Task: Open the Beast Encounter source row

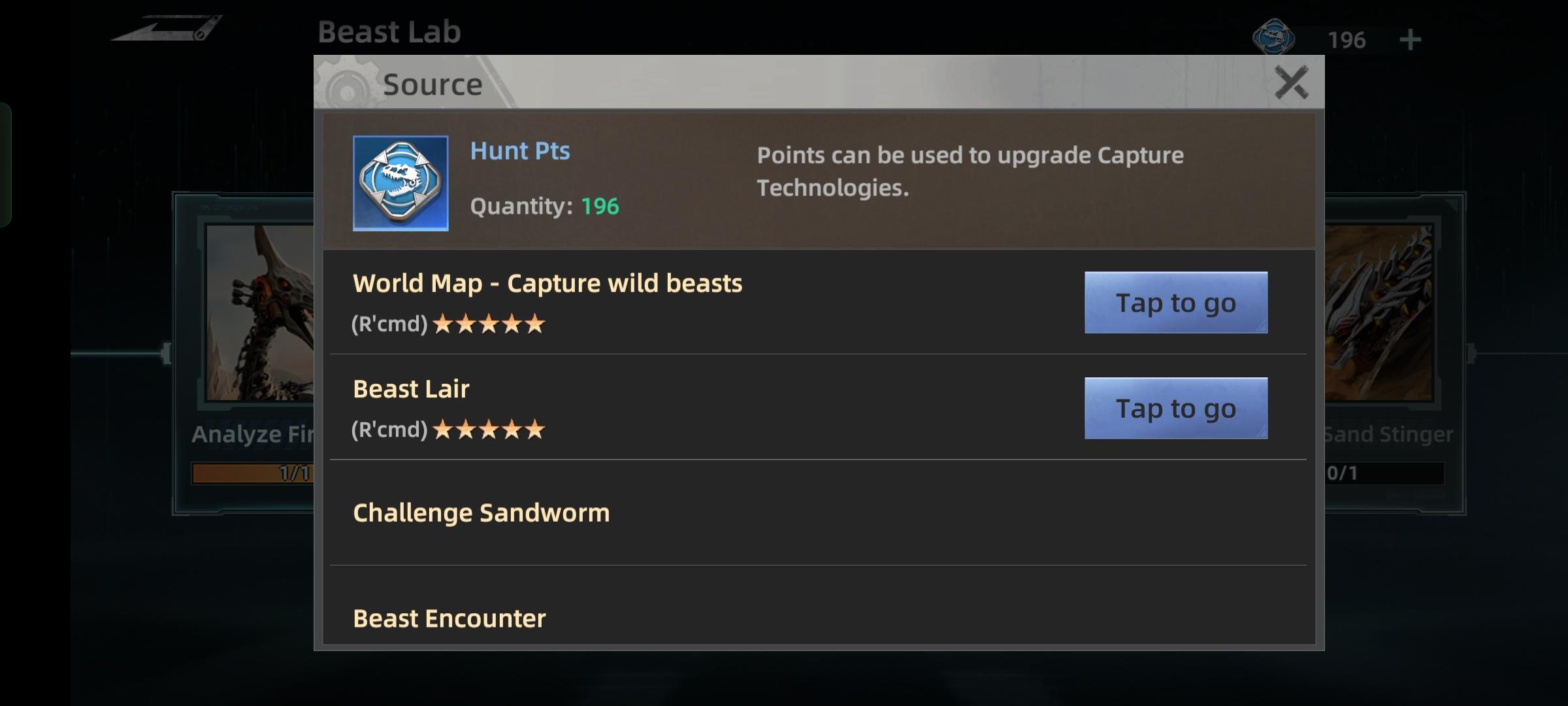Action: [x=449, y=618]
